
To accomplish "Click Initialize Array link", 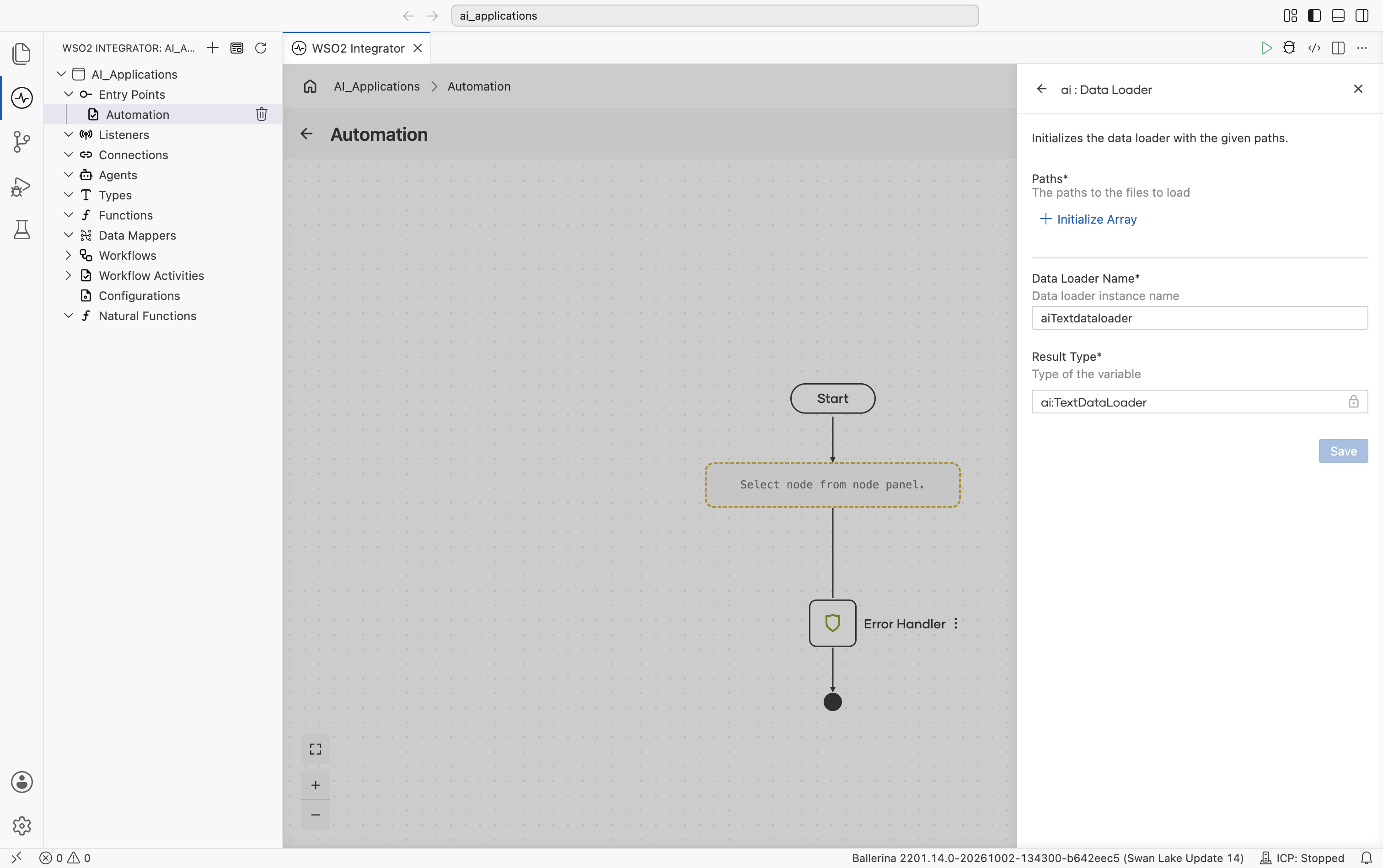I will (1088, 220).
